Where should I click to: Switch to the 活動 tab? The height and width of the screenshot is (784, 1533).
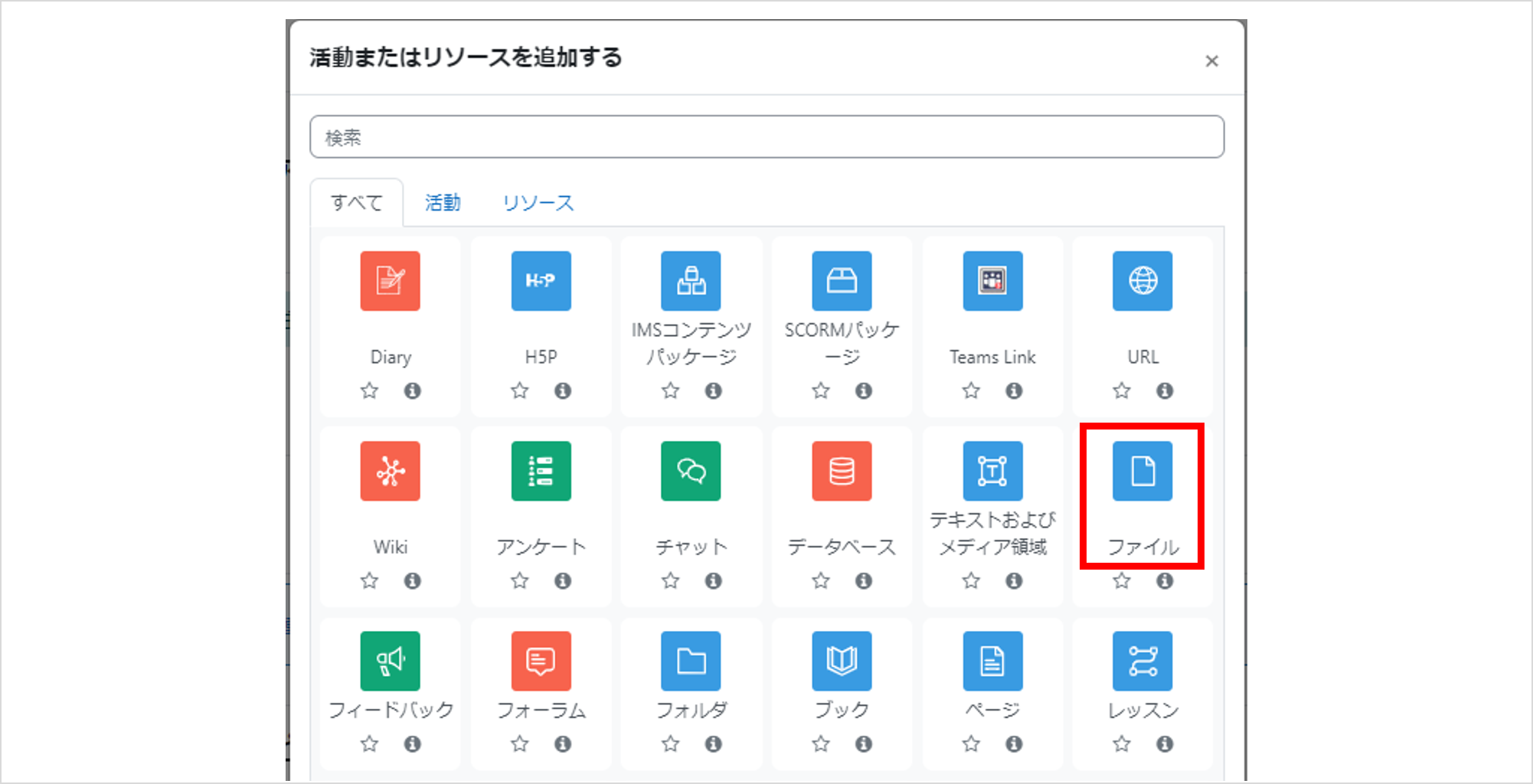point(443,203)
